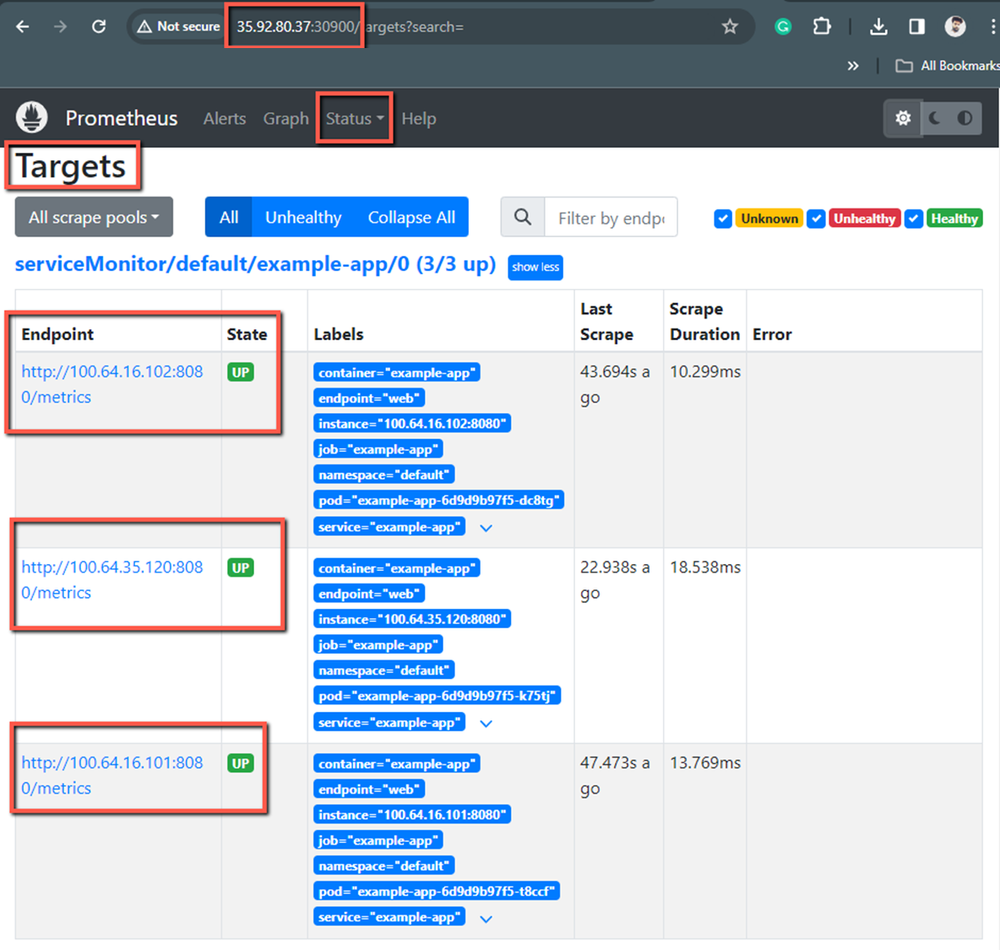
Task: Switch to the Alerts page
Action: (x=224, y=118)
